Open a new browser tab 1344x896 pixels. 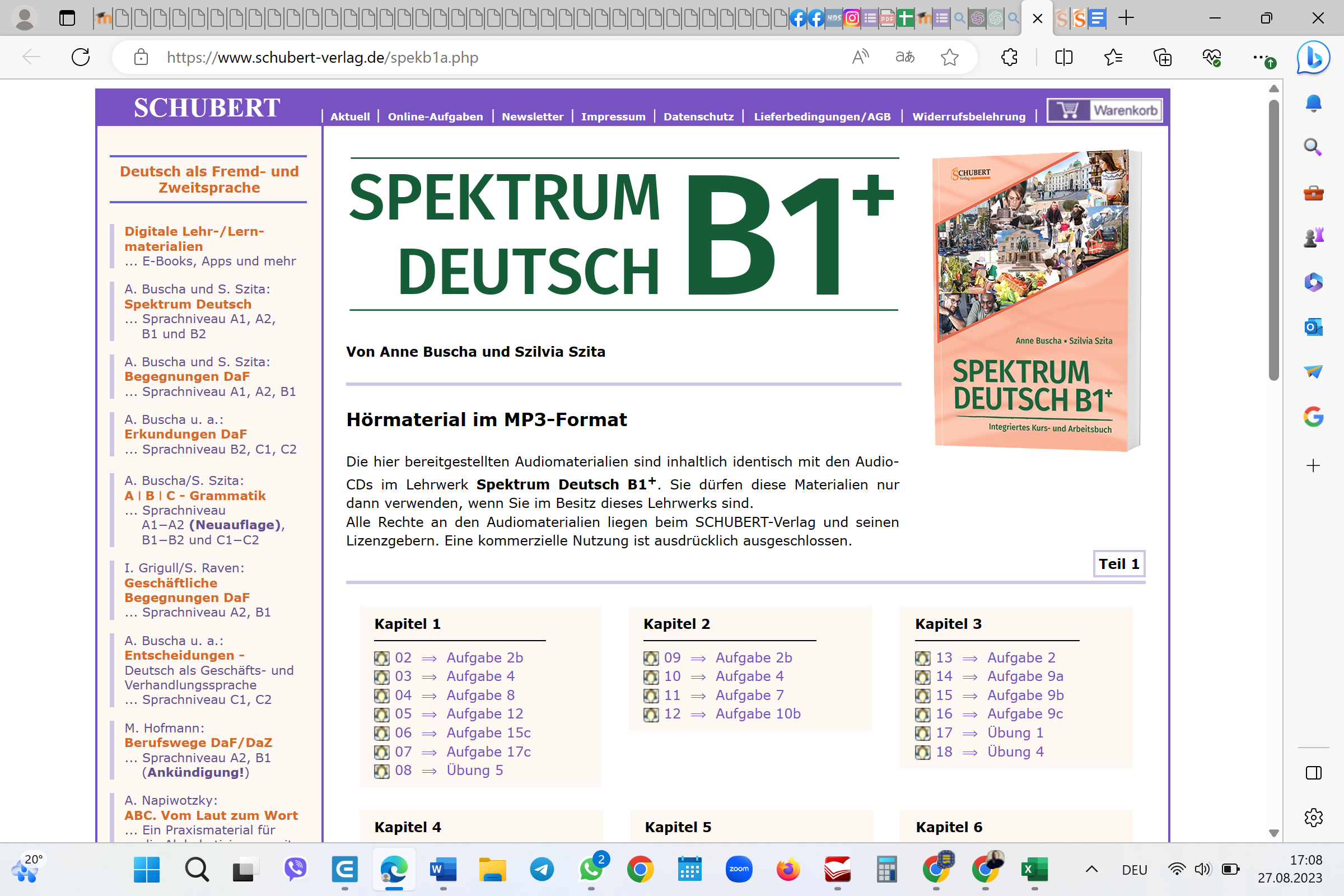[1126, 18]
